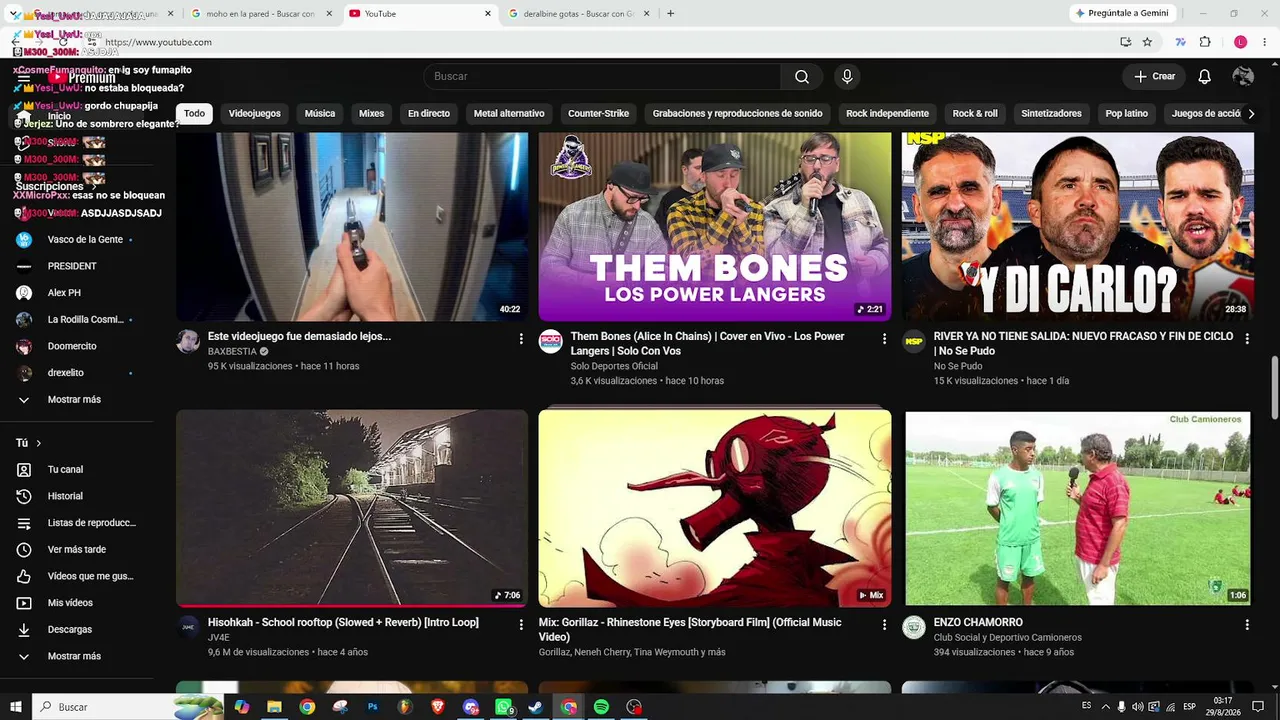Open the YouTube account avatar menu
Viewport: 1280px width, 720px height.
coord(1243,77)
